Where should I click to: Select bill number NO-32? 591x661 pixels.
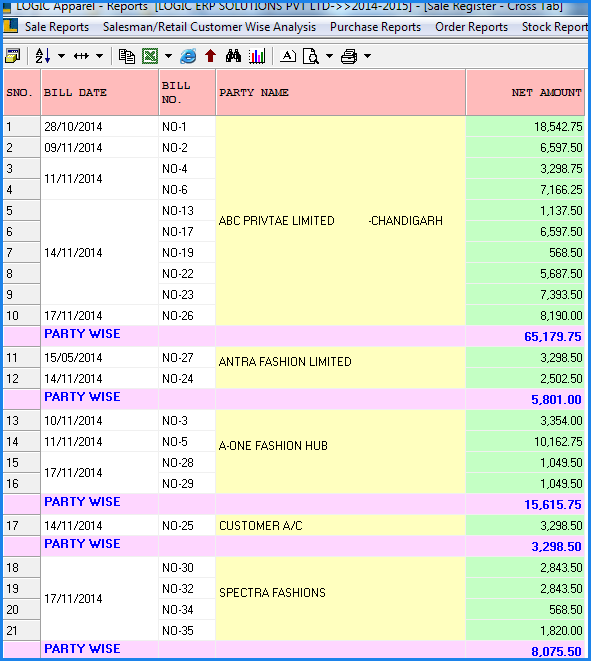(187, 588)
